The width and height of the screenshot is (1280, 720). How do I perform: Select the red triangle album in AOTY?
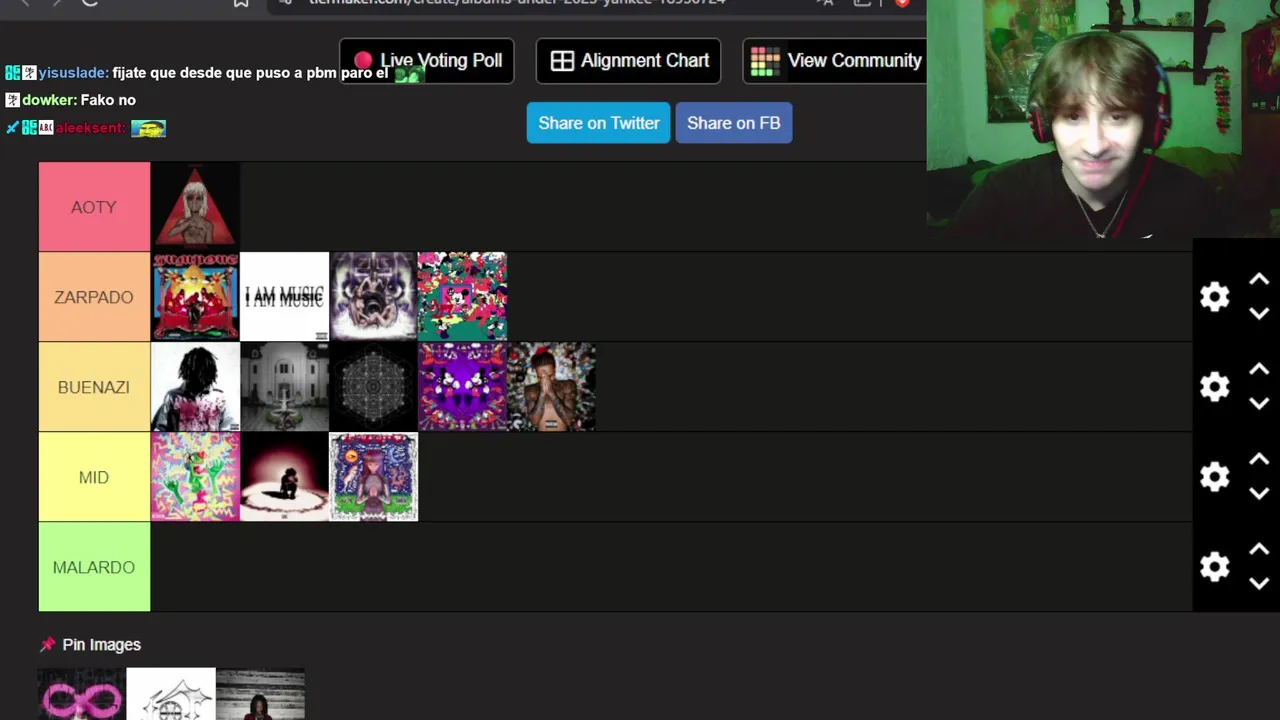click(195, 207)
